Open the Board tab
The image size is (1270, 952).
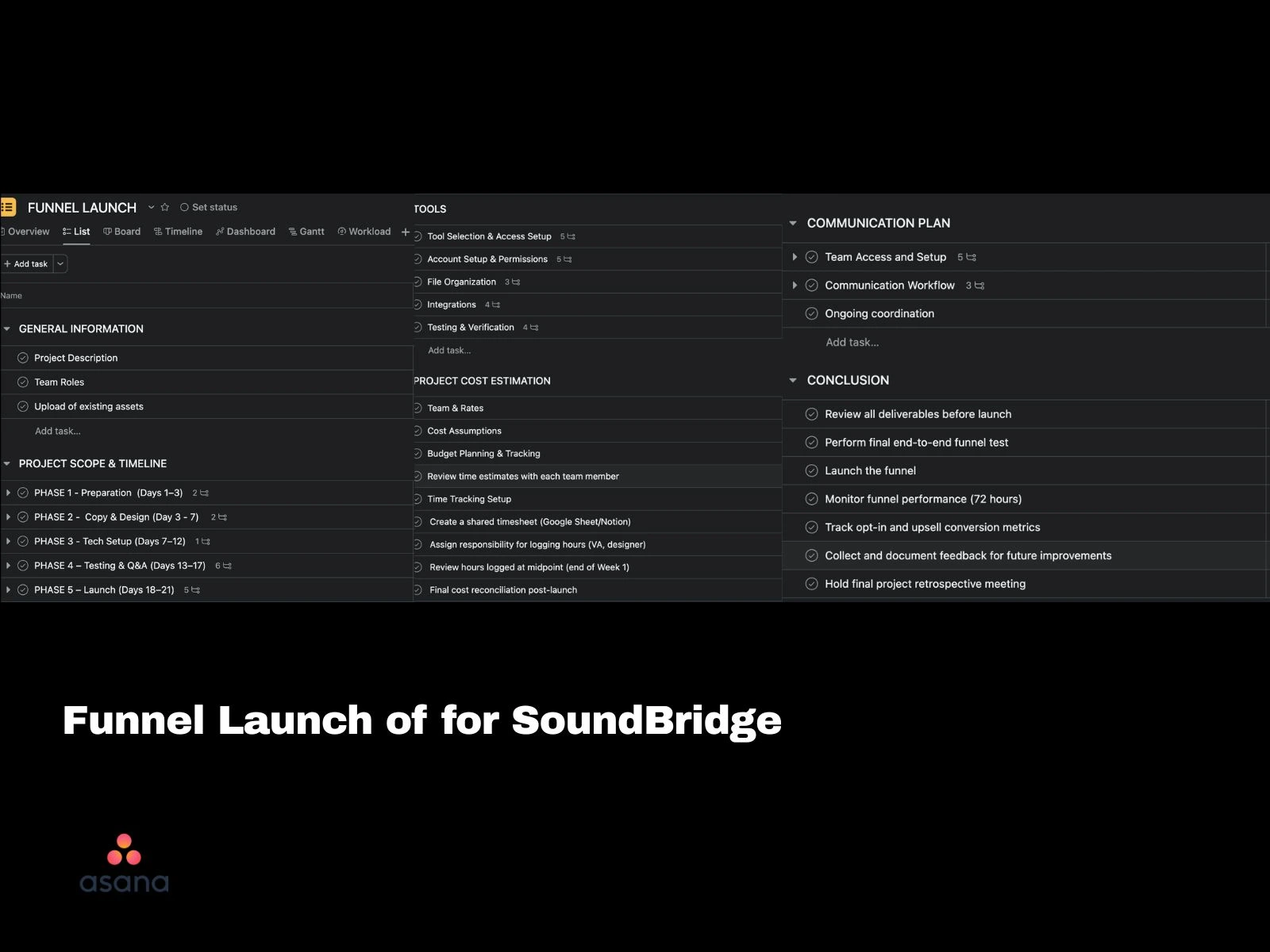(122, 232)
